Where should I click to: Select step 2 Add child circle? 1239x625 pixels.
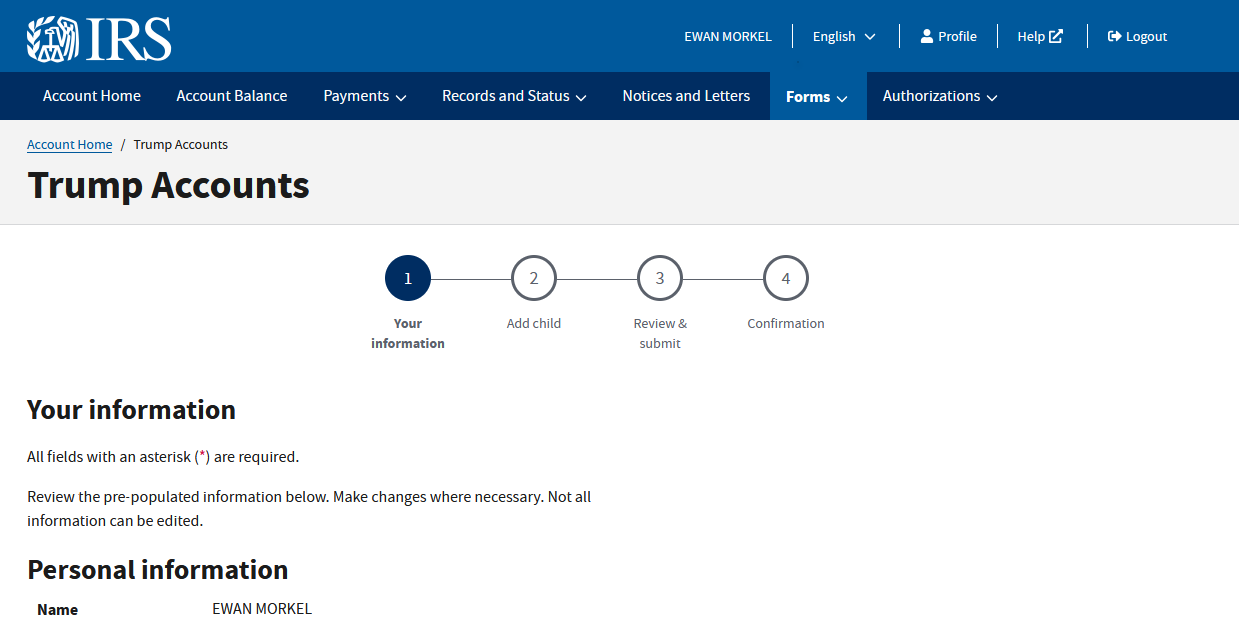(x=534, y=279)
